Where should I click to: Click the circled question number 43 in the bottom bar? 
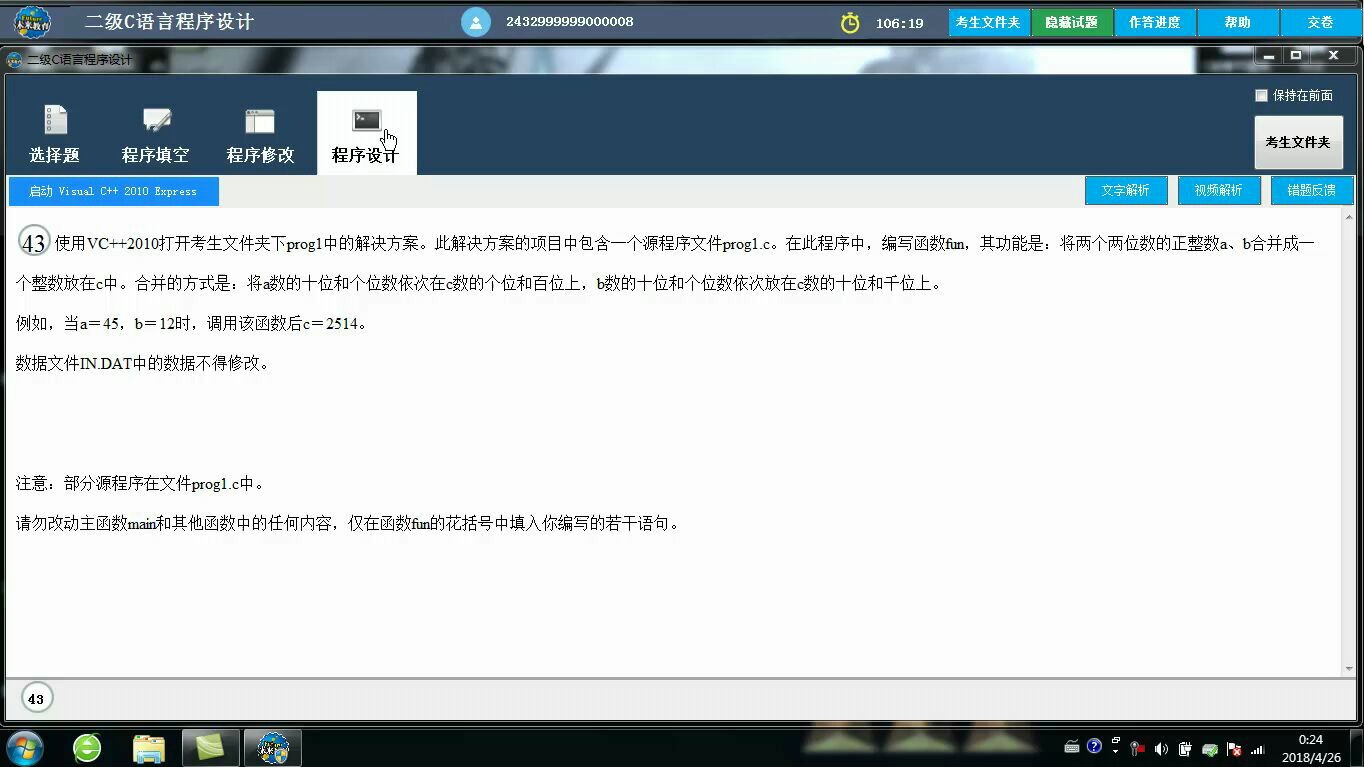point(36,699)
